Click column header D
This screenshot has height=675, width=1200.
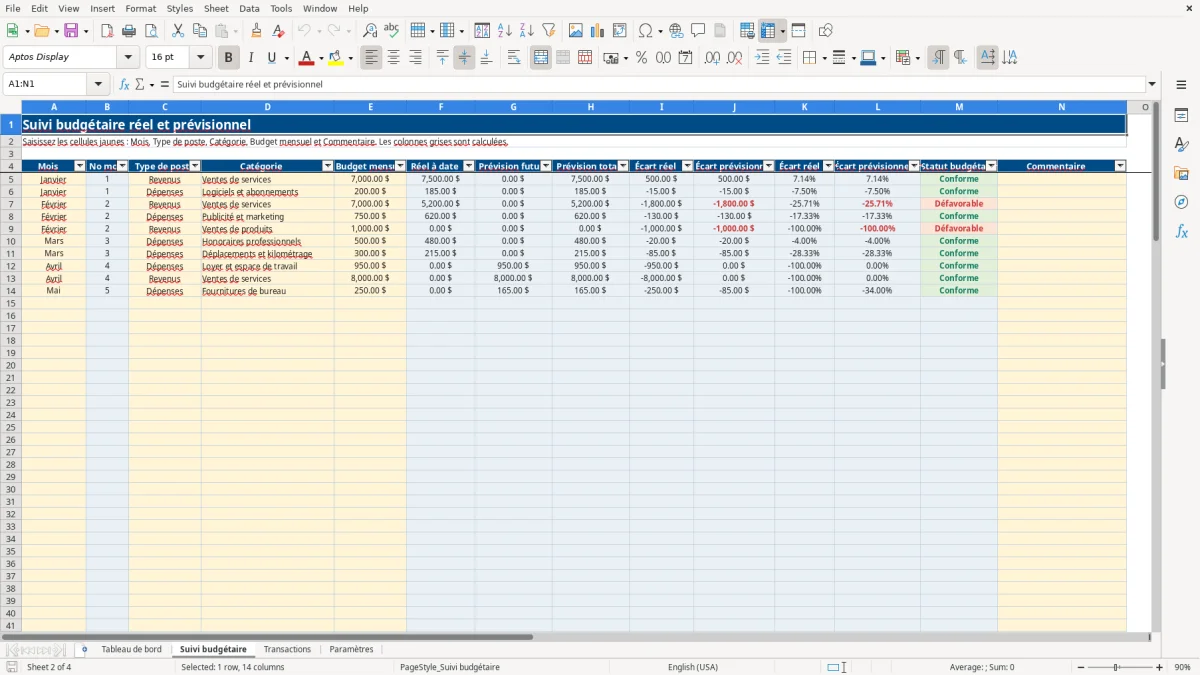tap(267, 107)
